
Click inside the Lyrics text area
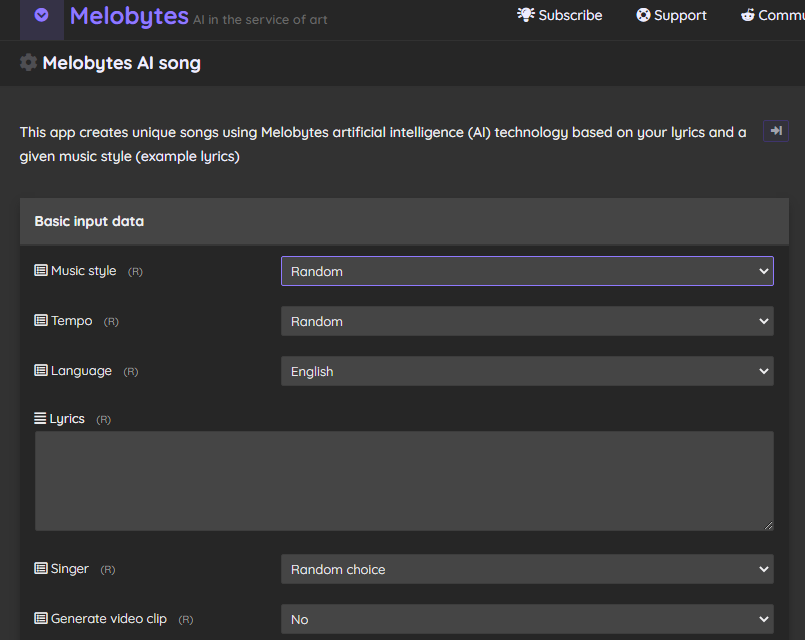[x=404, y=481]
